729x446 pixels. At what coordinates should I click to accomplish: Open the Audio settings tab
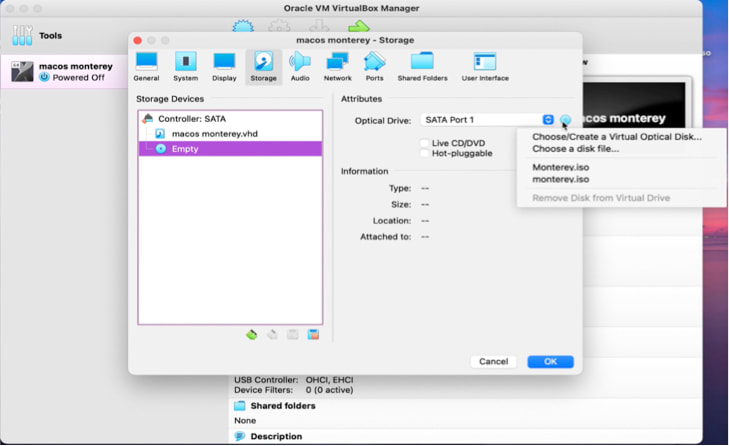pos(300,67)
